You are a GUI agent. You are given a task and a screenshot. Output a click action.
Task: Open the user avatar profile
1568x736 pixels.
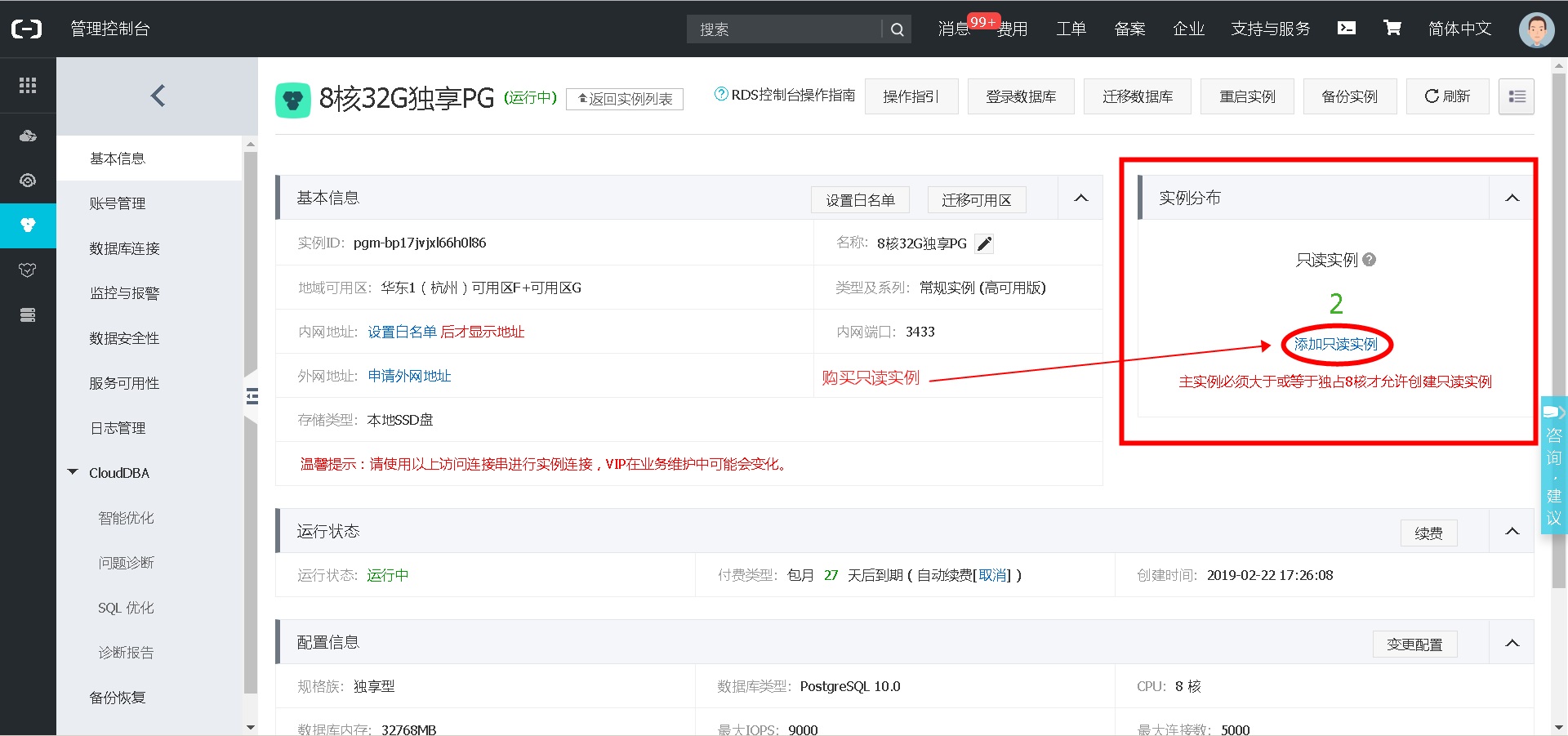[1536, 29]
